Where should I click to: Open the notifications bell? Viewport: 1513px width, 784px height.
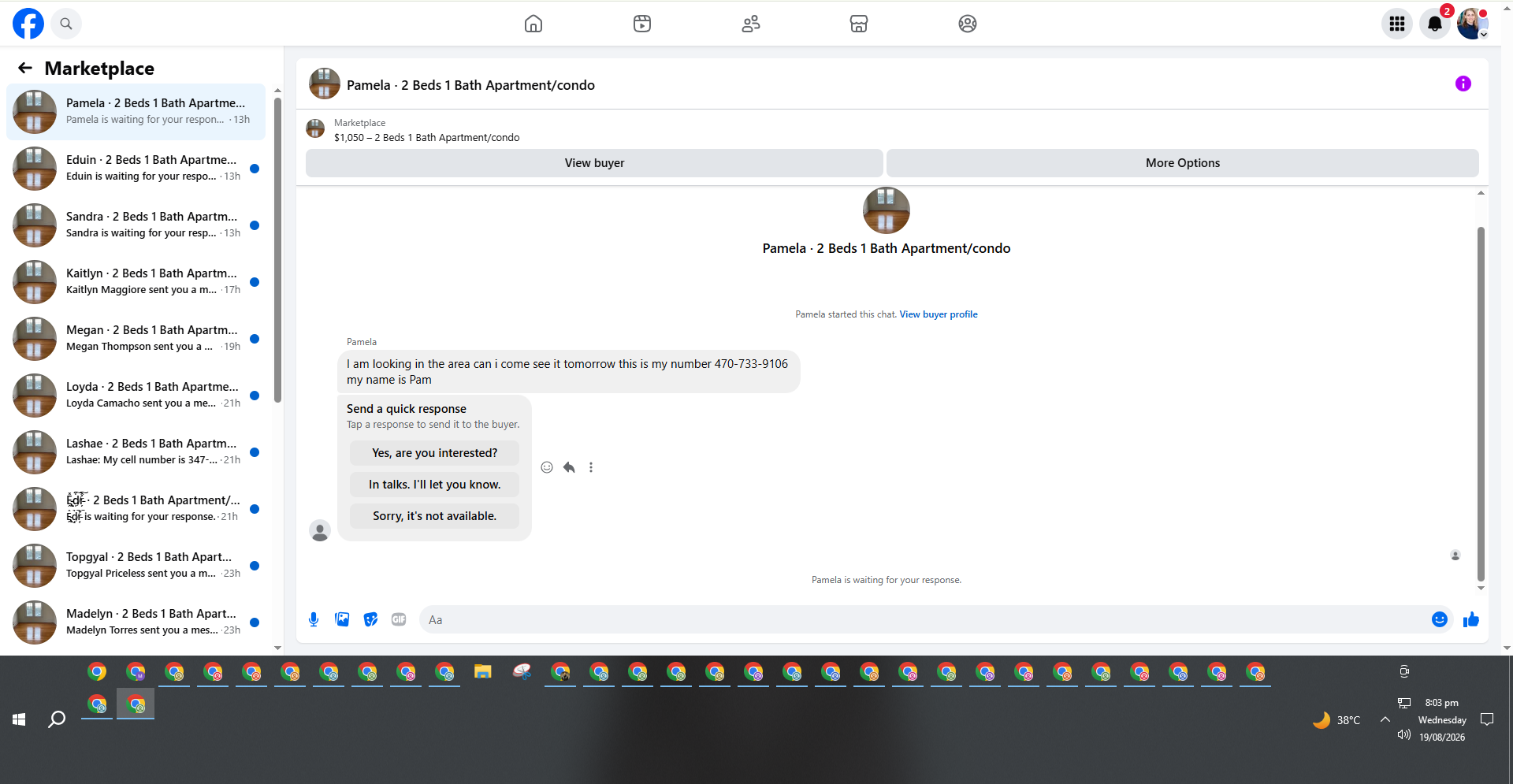tap(1435, 24)
